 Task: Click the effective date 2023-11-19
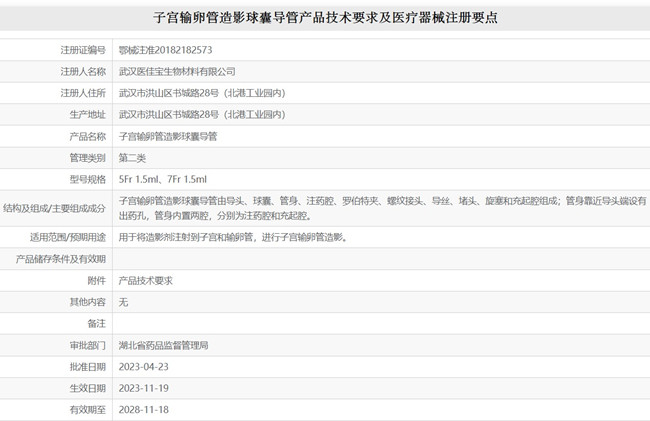click(143, 388)
